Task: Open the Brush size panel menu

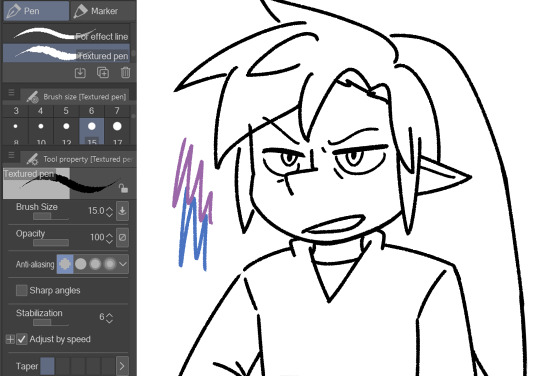Action: coord(11,93)
